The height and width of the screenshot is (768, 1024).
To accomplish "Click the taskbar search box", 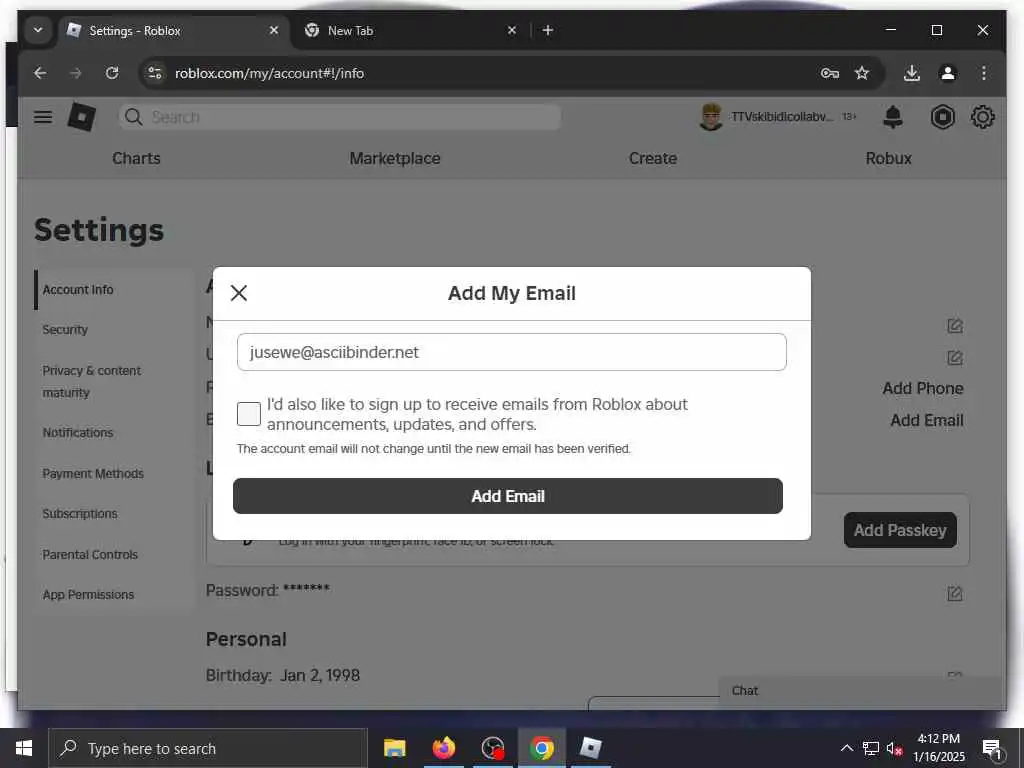I will click(x=208, y=748).
